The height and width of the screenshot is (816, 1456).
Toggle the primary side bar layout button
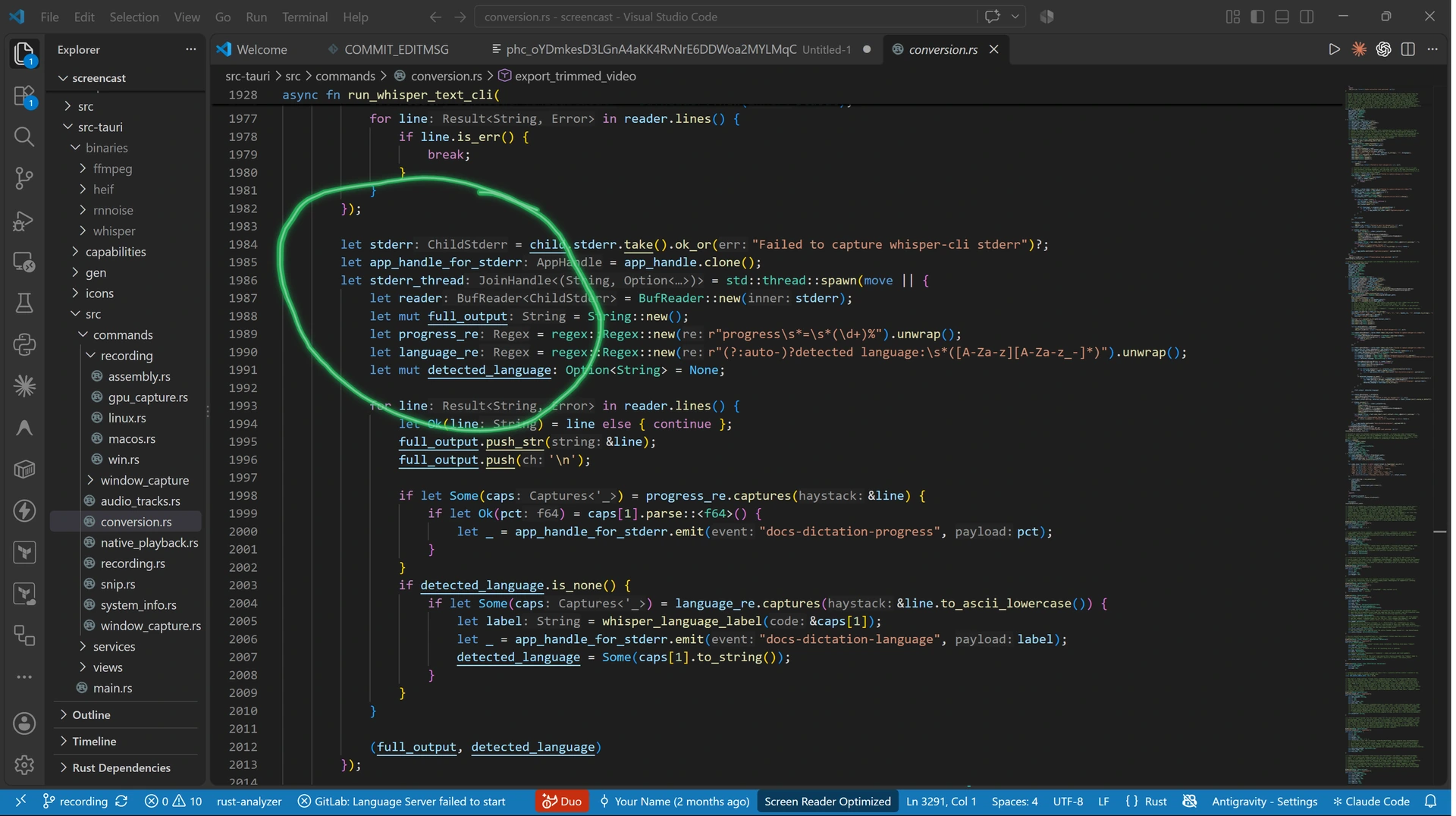(x=1257, y=17)
